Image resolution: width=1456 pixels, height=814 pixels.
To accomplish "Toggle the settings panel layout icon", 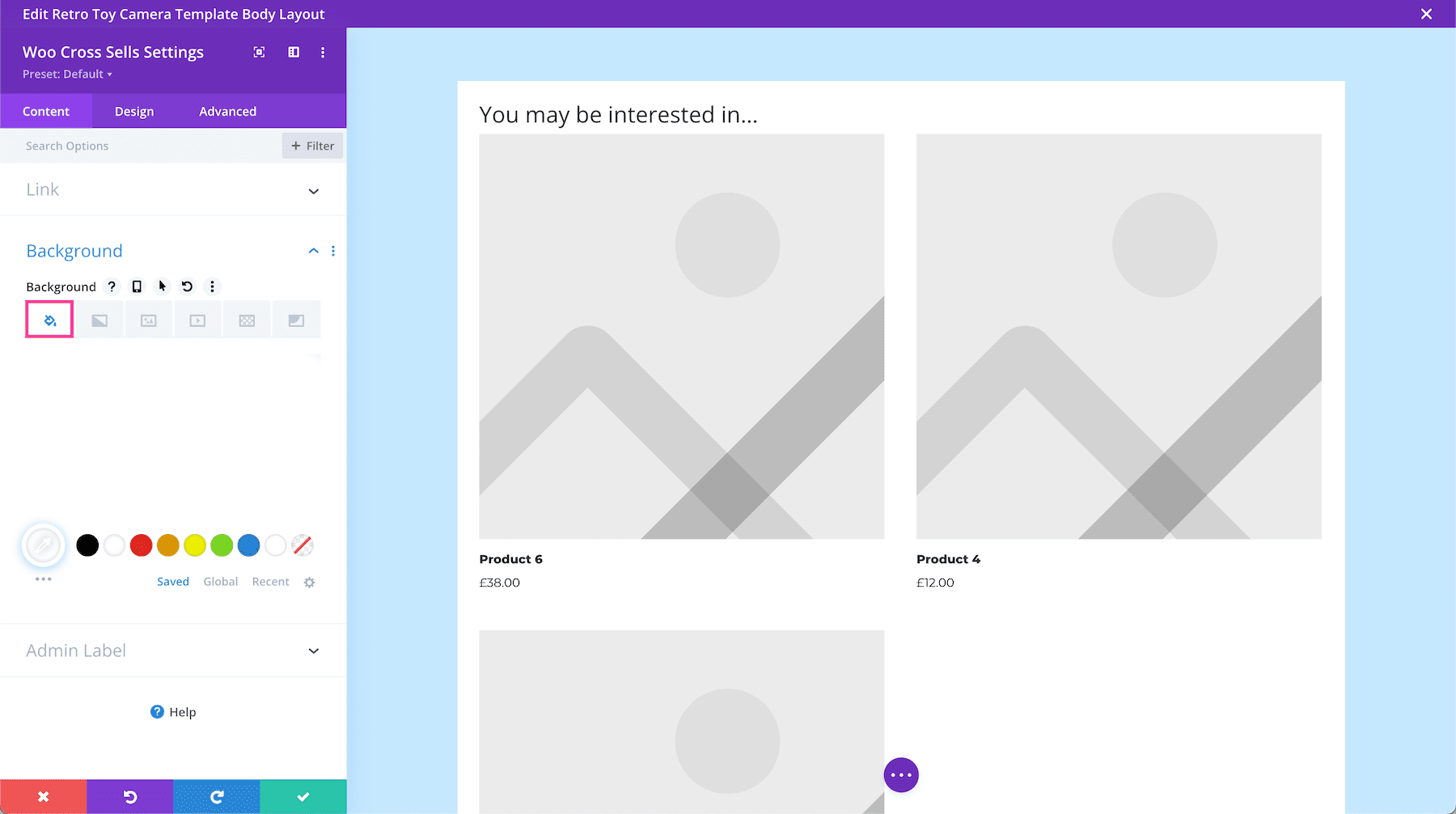I will [293, 52].
